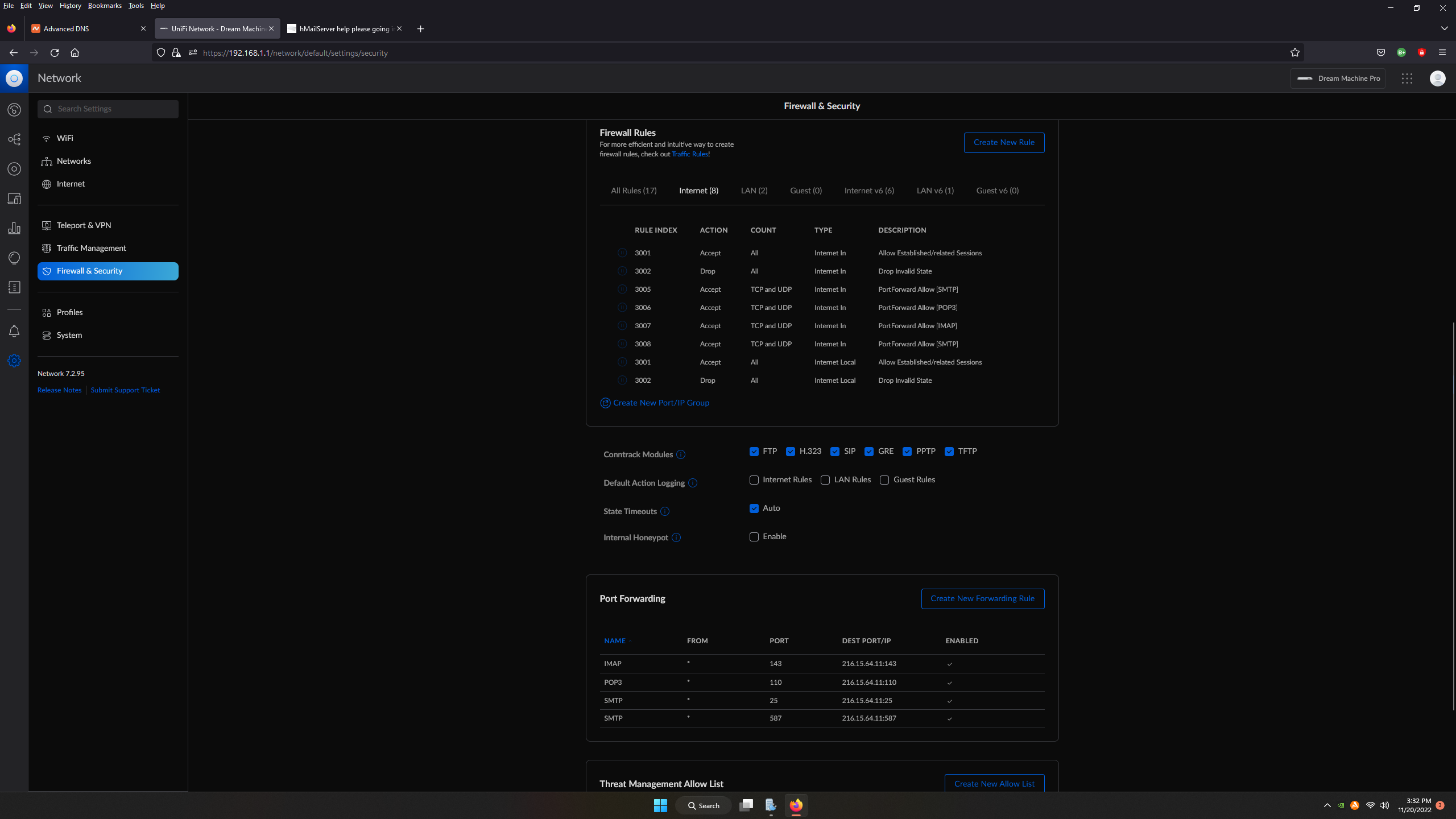Open the Topology view icon
This screenshot has height=819, width=1456.
click(14, 139)
